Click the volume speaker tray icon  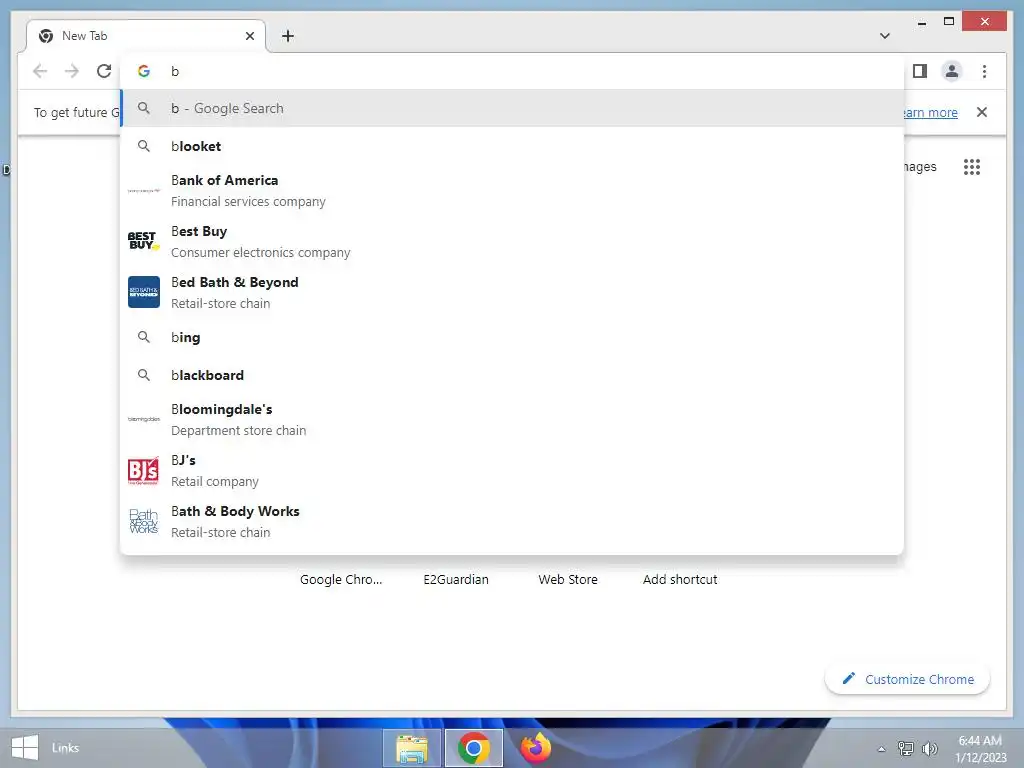coord(929,748)
